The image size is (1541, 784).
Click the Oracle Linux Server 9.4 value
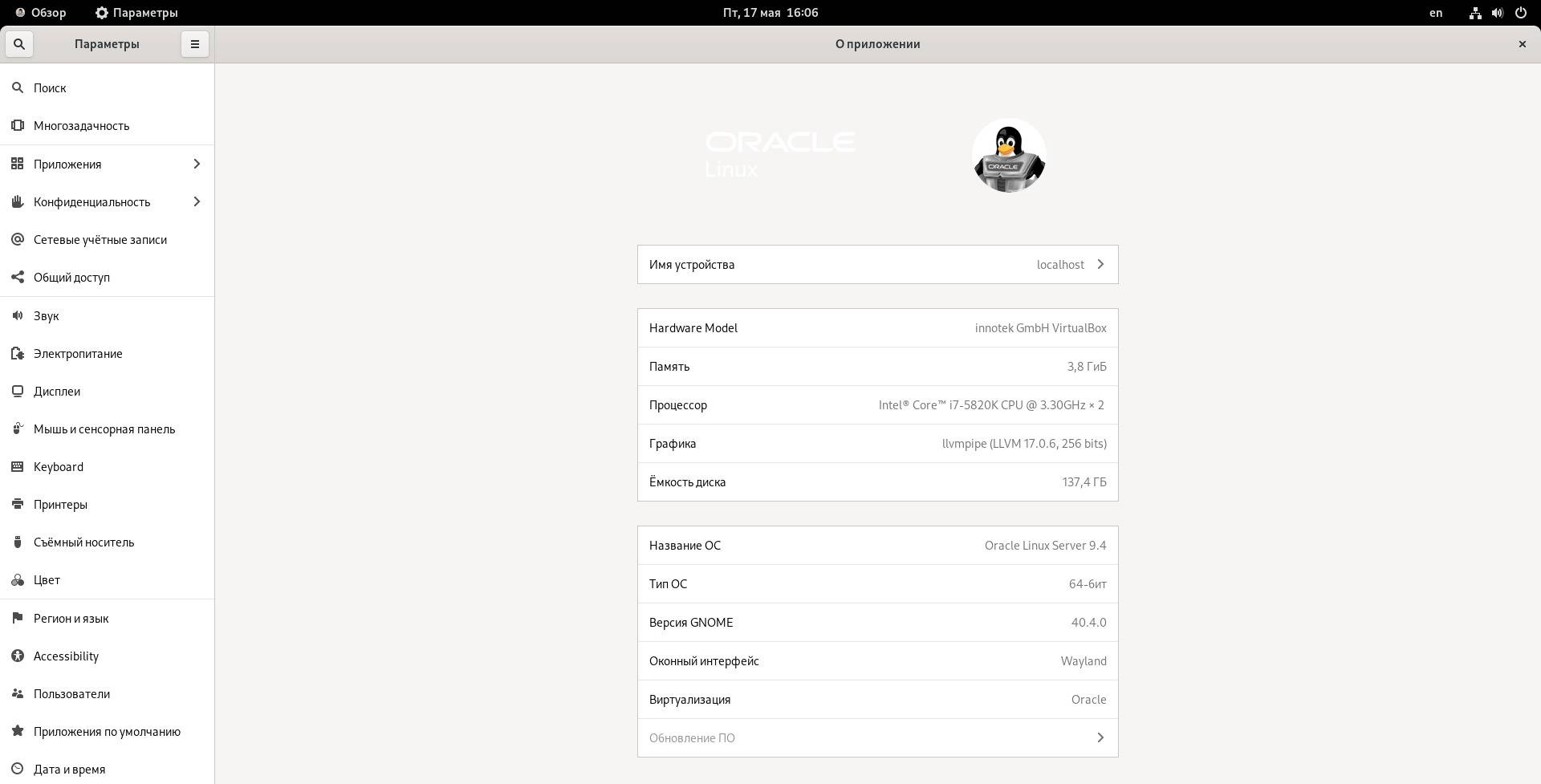[x=1045, y=546]
